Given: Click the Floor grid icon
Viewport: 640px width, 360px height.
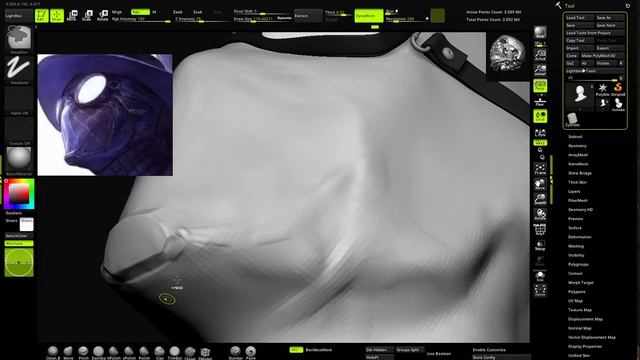Looking at the screenshot, I should (x=540, y=101).
